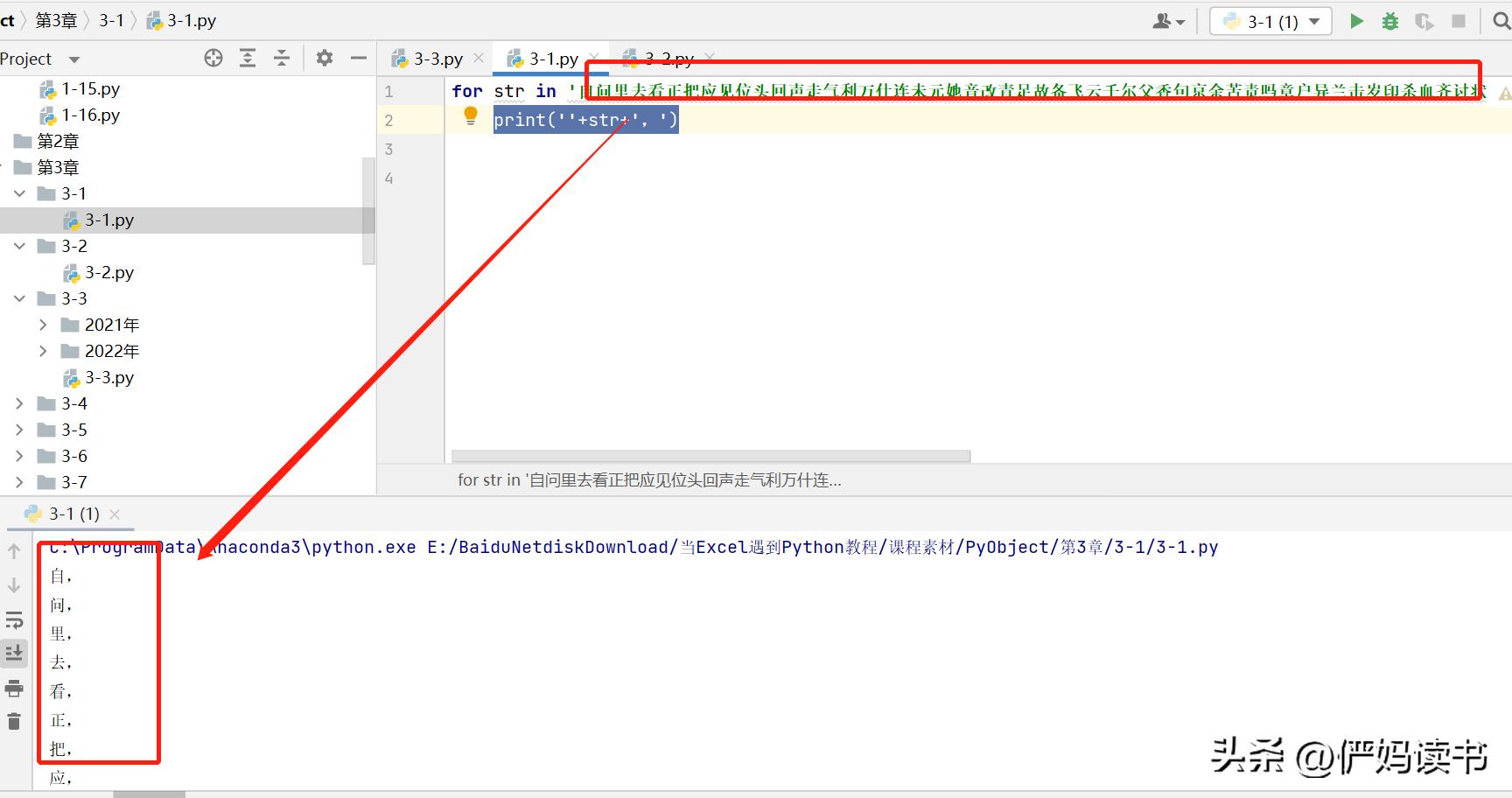The height and width of the screenshot is (798, 1512).
Task: Click the console horizontal scrollbar thumb
Action: click(149, 794)
